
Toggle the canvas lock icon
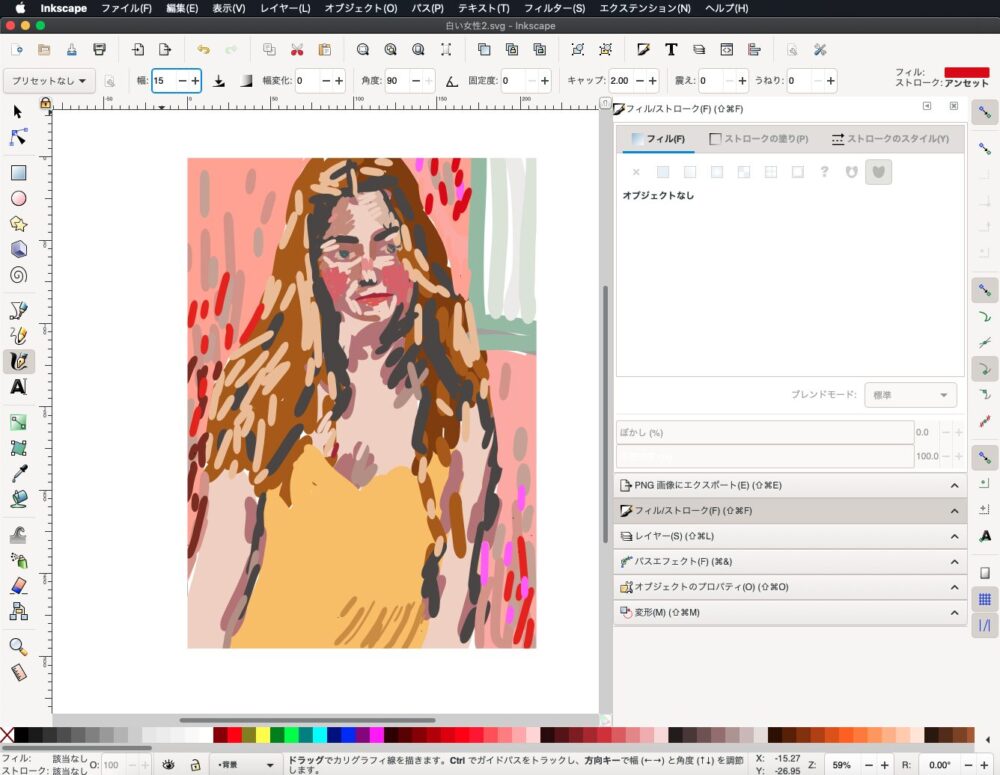click(45, 102)
